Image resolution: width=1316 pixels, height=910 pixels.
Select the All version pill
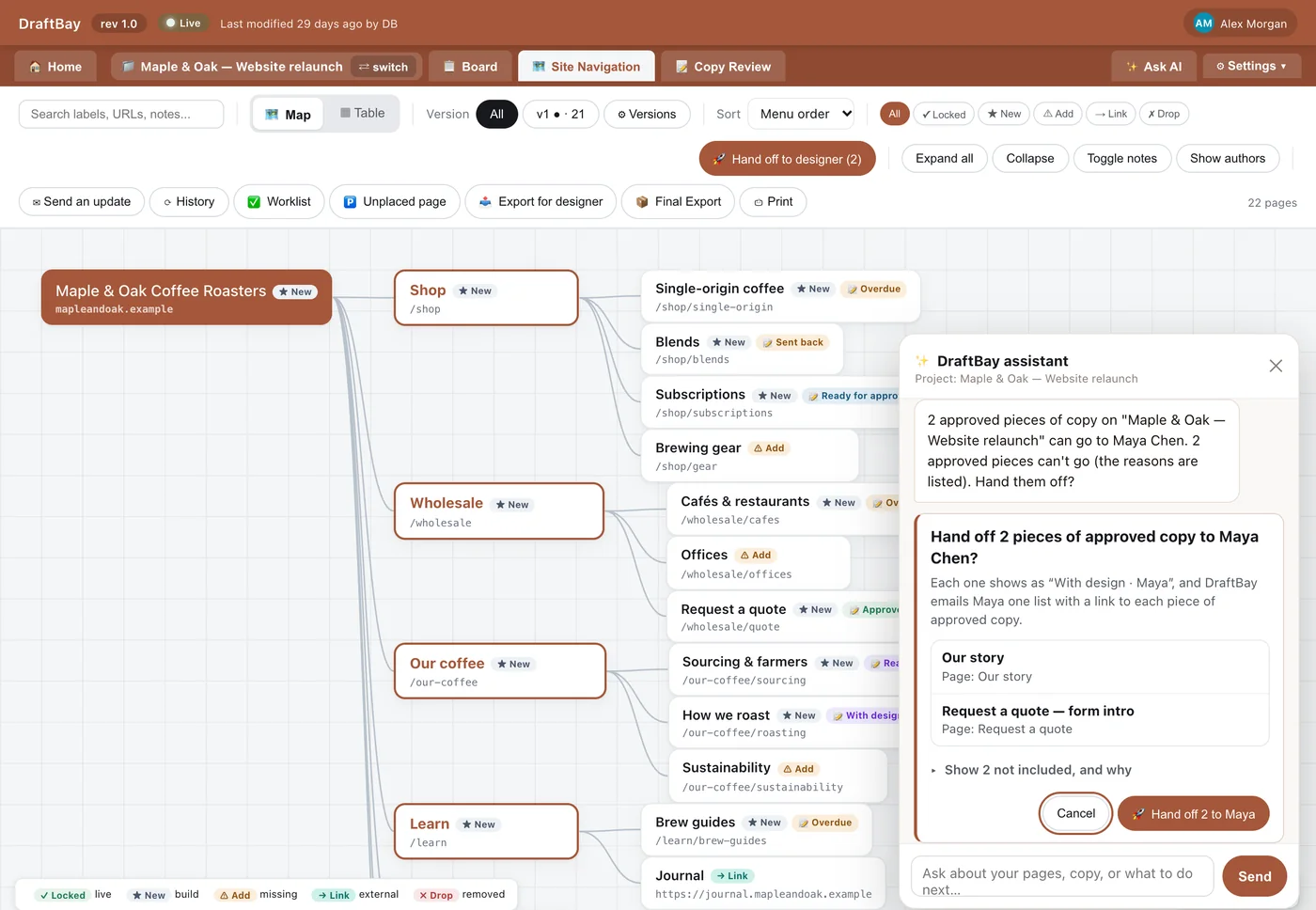(x=497, y=114)
